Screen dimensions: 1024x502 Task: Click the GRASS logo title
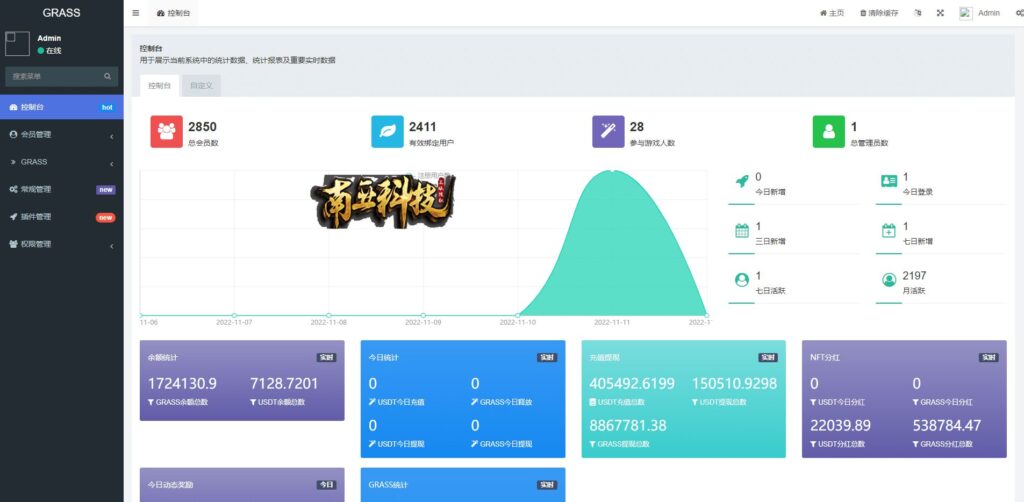(61, 13)
